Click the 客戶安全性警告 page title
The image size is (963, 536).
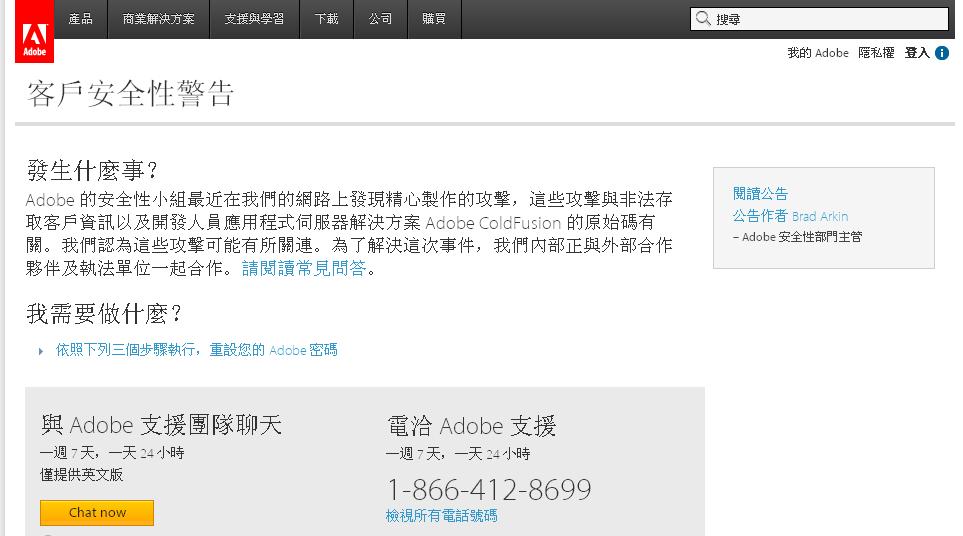coord(130,94)
